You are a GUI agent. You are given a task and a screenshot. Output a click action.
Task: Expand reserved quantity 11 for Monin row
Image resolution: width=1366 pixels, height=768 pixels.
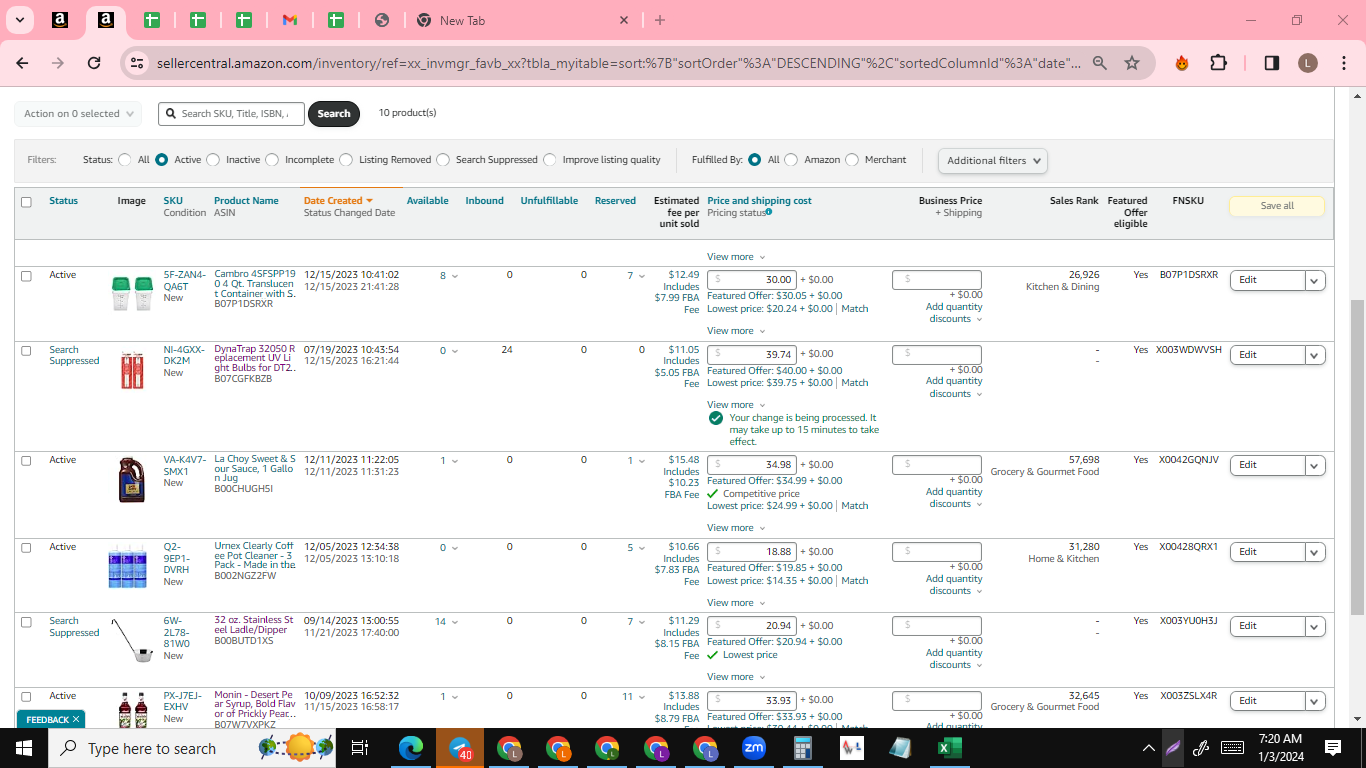pos(633,696)
